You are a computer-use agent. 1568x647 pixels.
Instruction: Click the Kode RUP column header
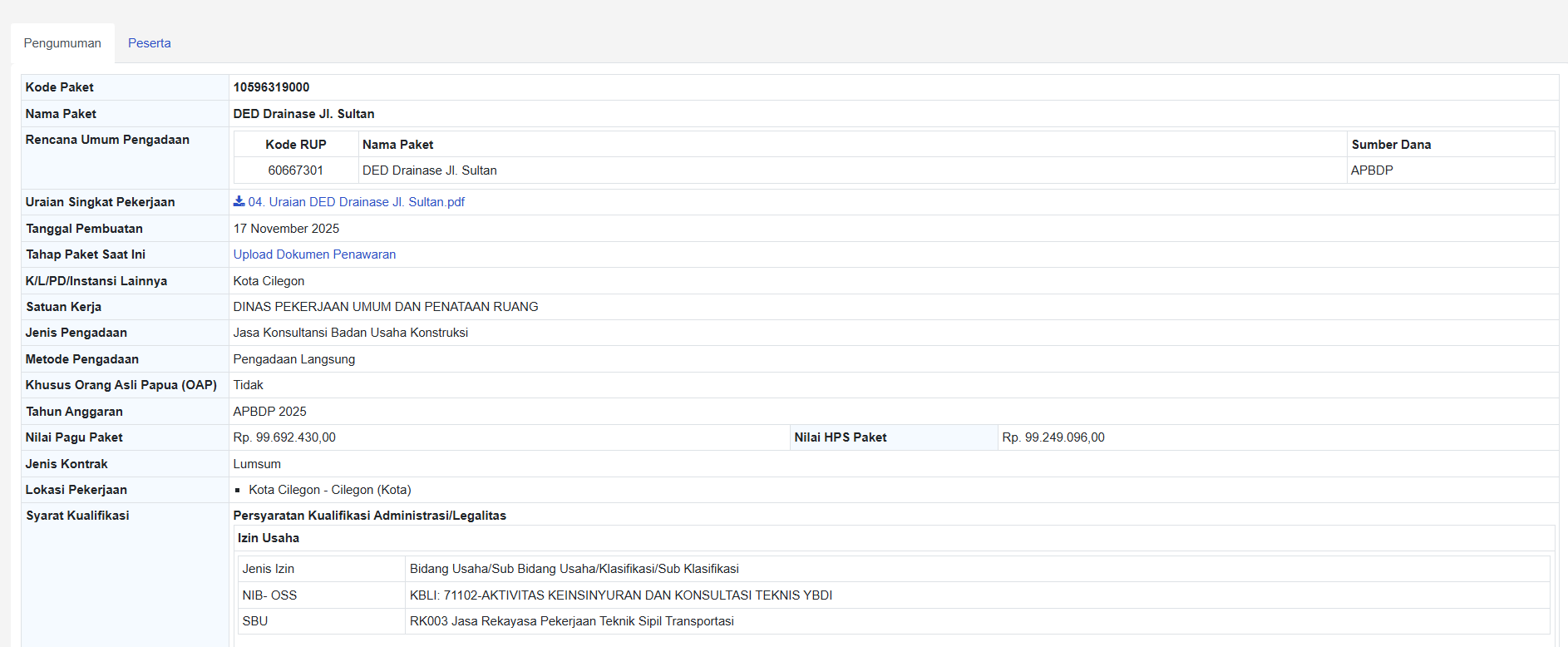pyautogui.click(x=295, y=145)
